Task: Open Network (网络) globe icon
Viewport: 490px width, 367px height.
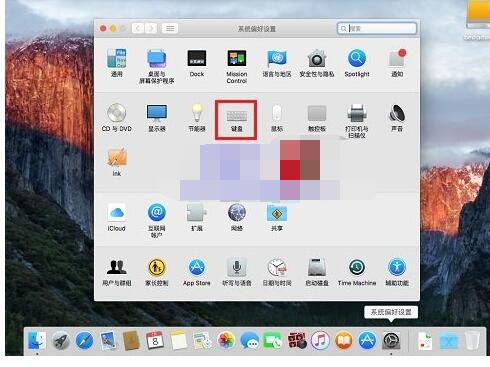Action: click(x=237, y=212)
